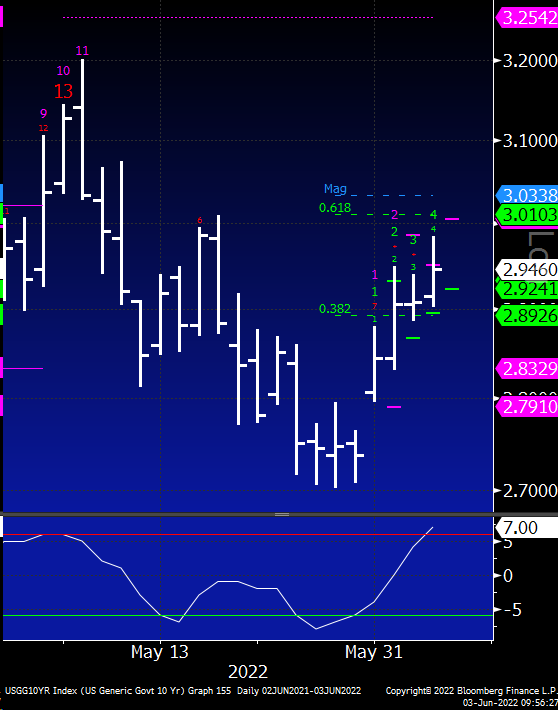Click the large red 13 countdown marker
The image size is (558, 710).
(x=63, y=91)
